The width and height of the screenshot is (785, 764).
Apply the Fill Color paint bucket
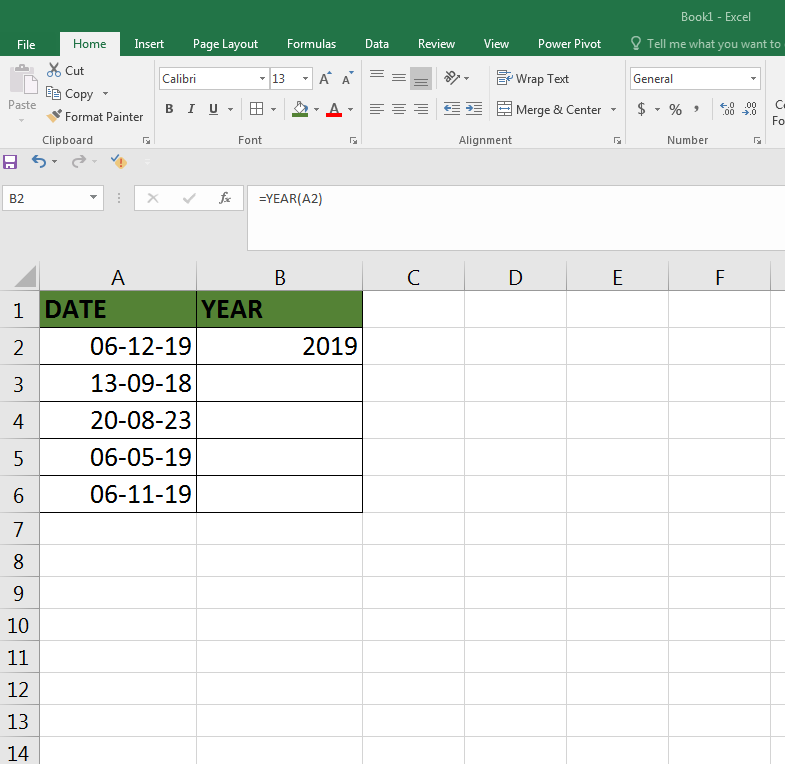(x=300, y=109)
